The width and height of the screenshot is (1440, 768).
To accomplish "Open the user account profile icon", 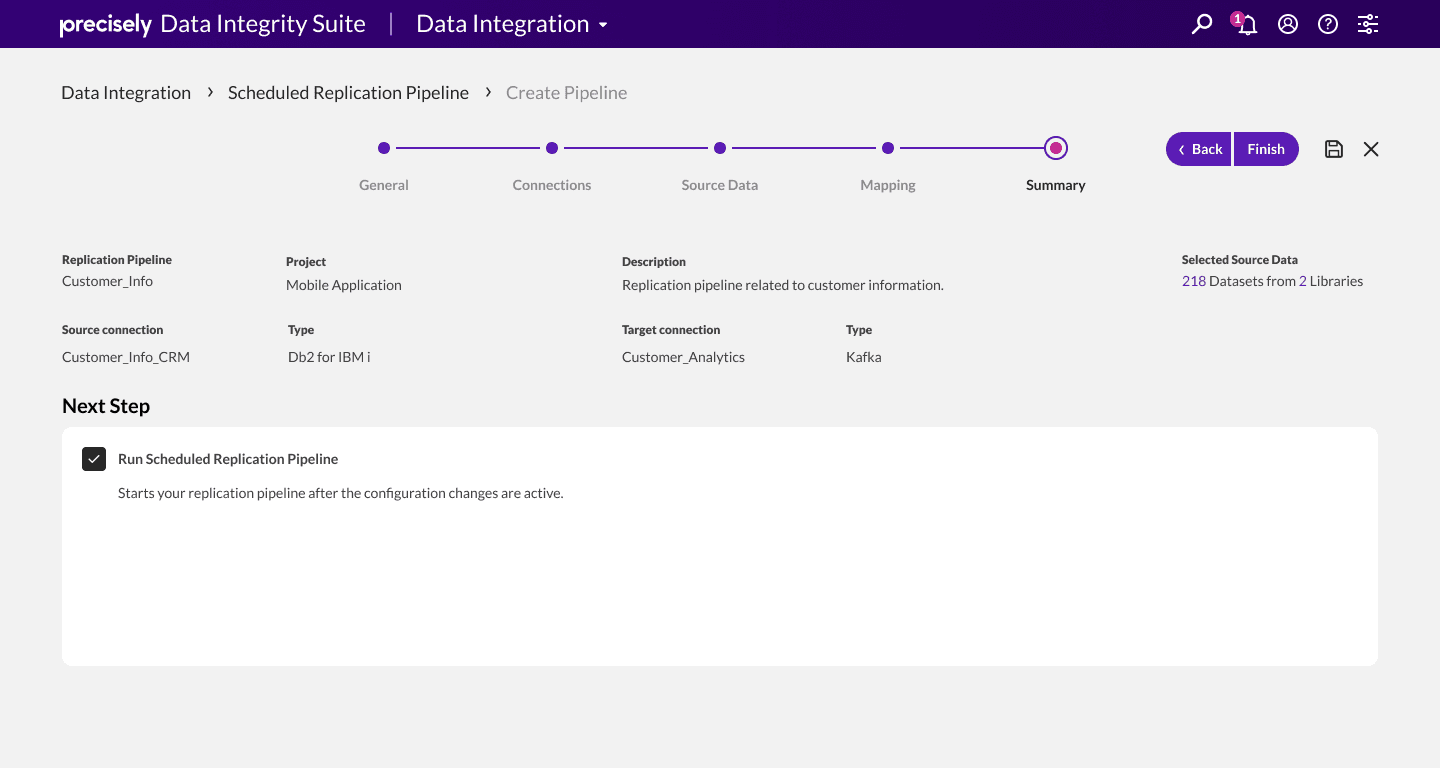I will (1288, 24).
